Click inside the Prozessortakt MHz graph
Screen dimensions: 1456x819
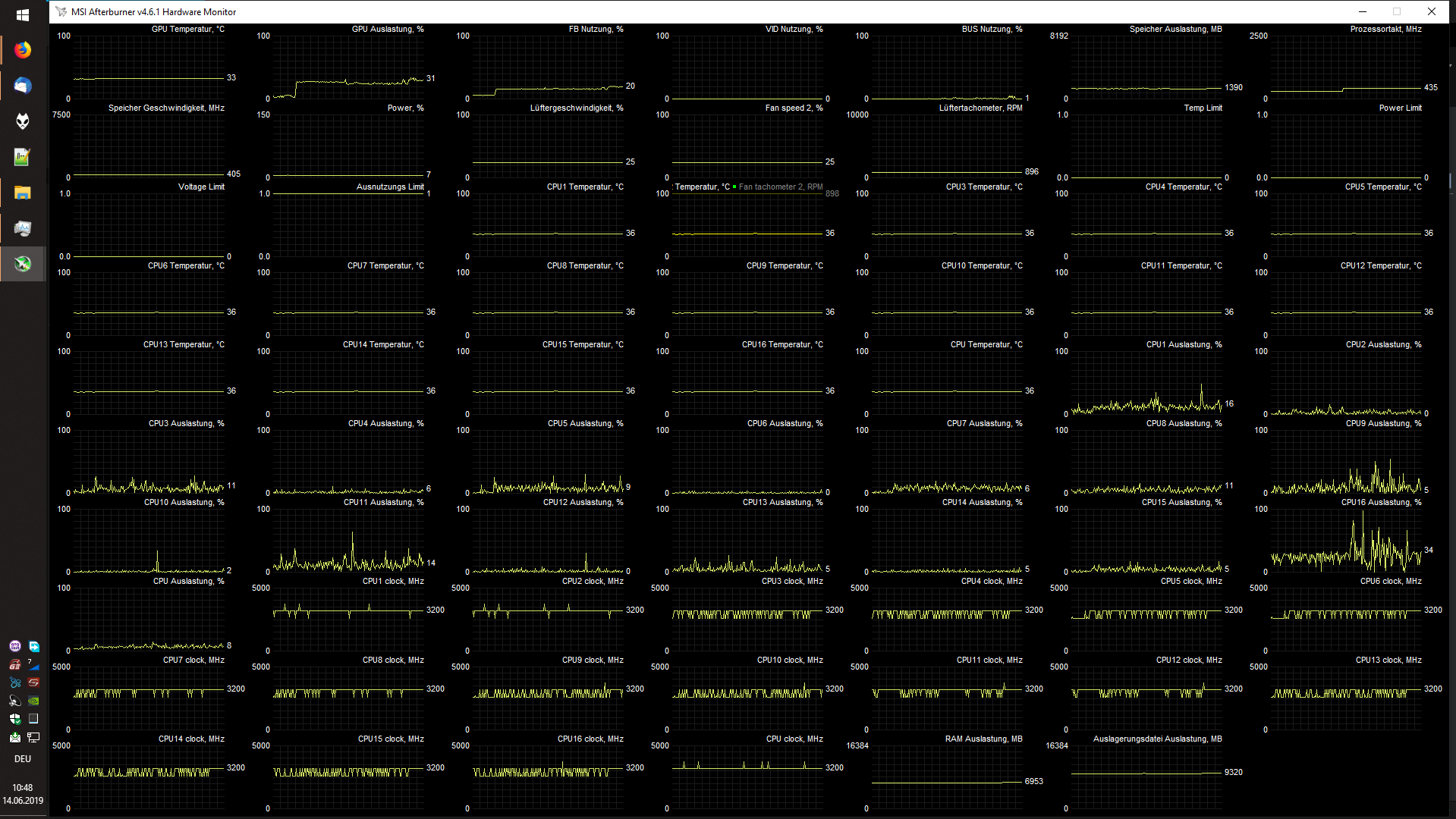1346,67
